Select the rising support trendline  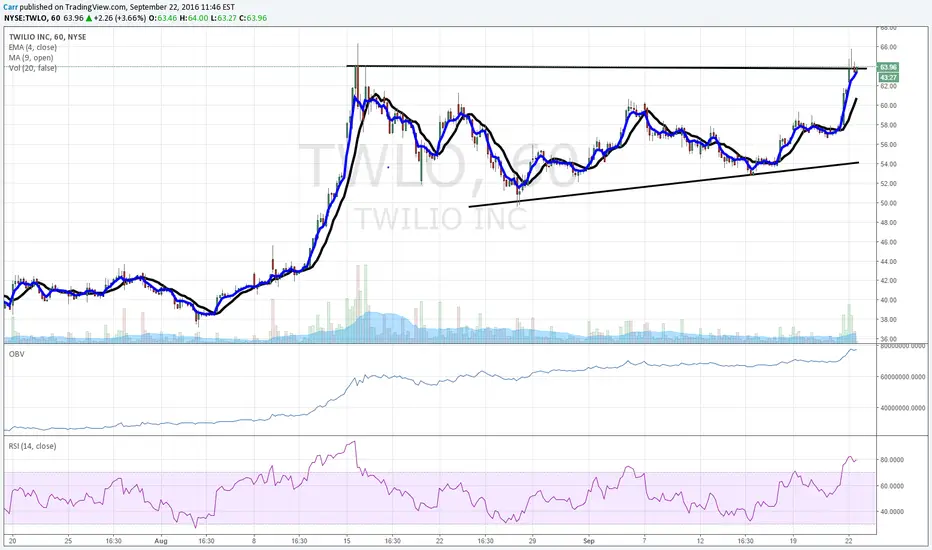coord(664,184)
